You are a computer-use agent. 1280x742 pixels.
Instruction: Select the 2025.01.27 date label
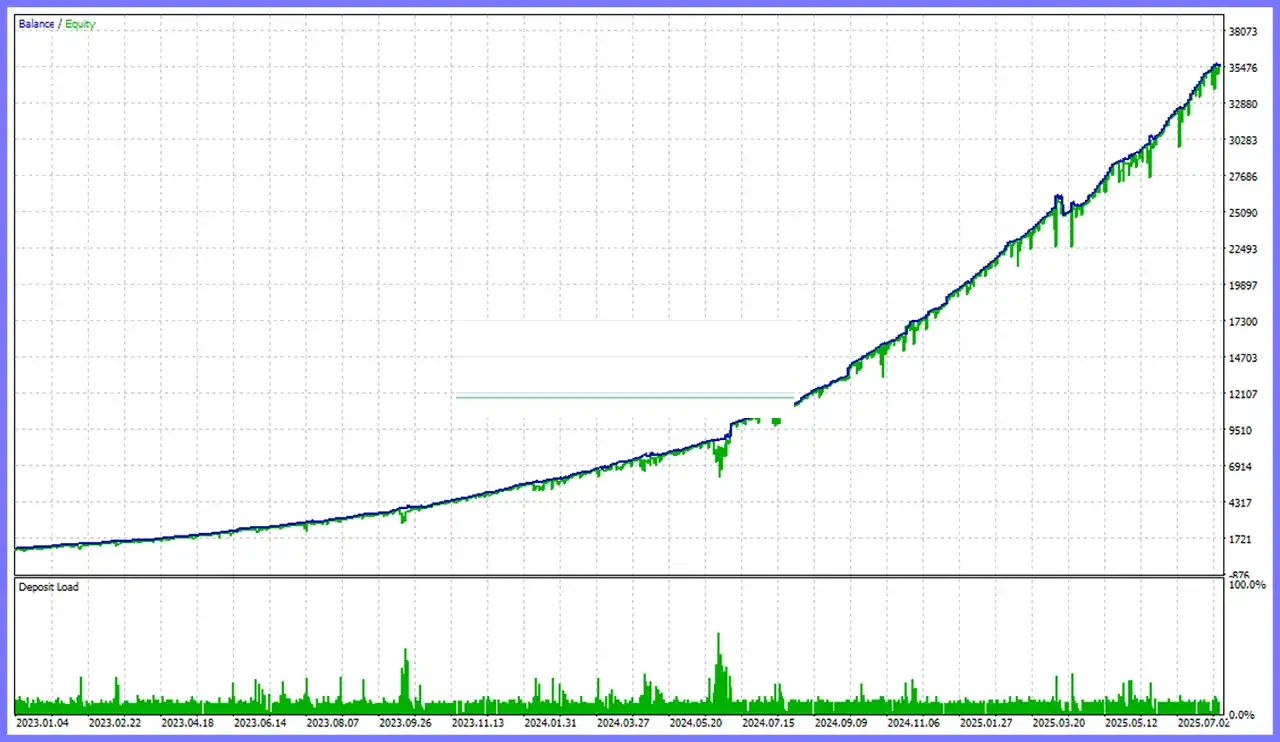(987, 722)
